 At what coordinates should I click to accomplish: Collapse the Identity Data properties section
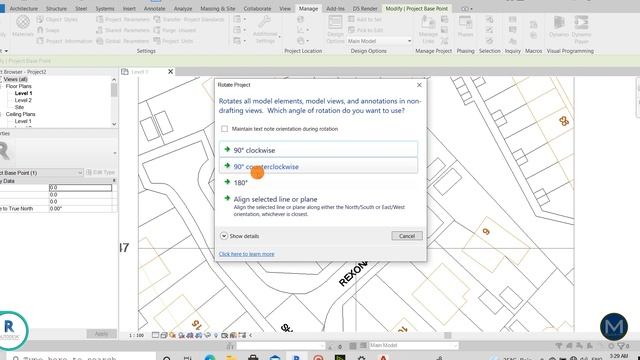(x=114, y=180)
